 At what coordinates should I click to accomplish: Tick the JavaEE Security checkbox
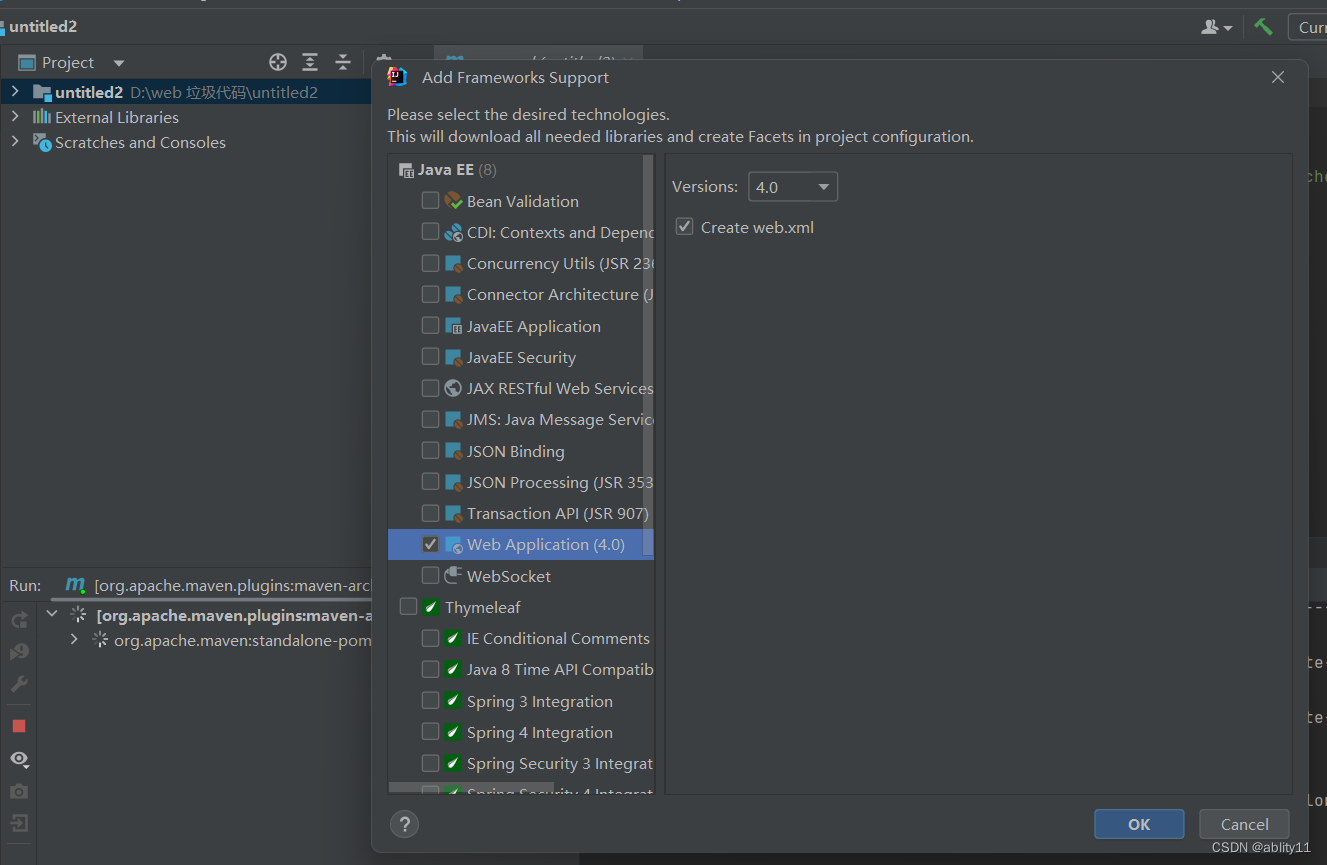(x=430, y=357)
